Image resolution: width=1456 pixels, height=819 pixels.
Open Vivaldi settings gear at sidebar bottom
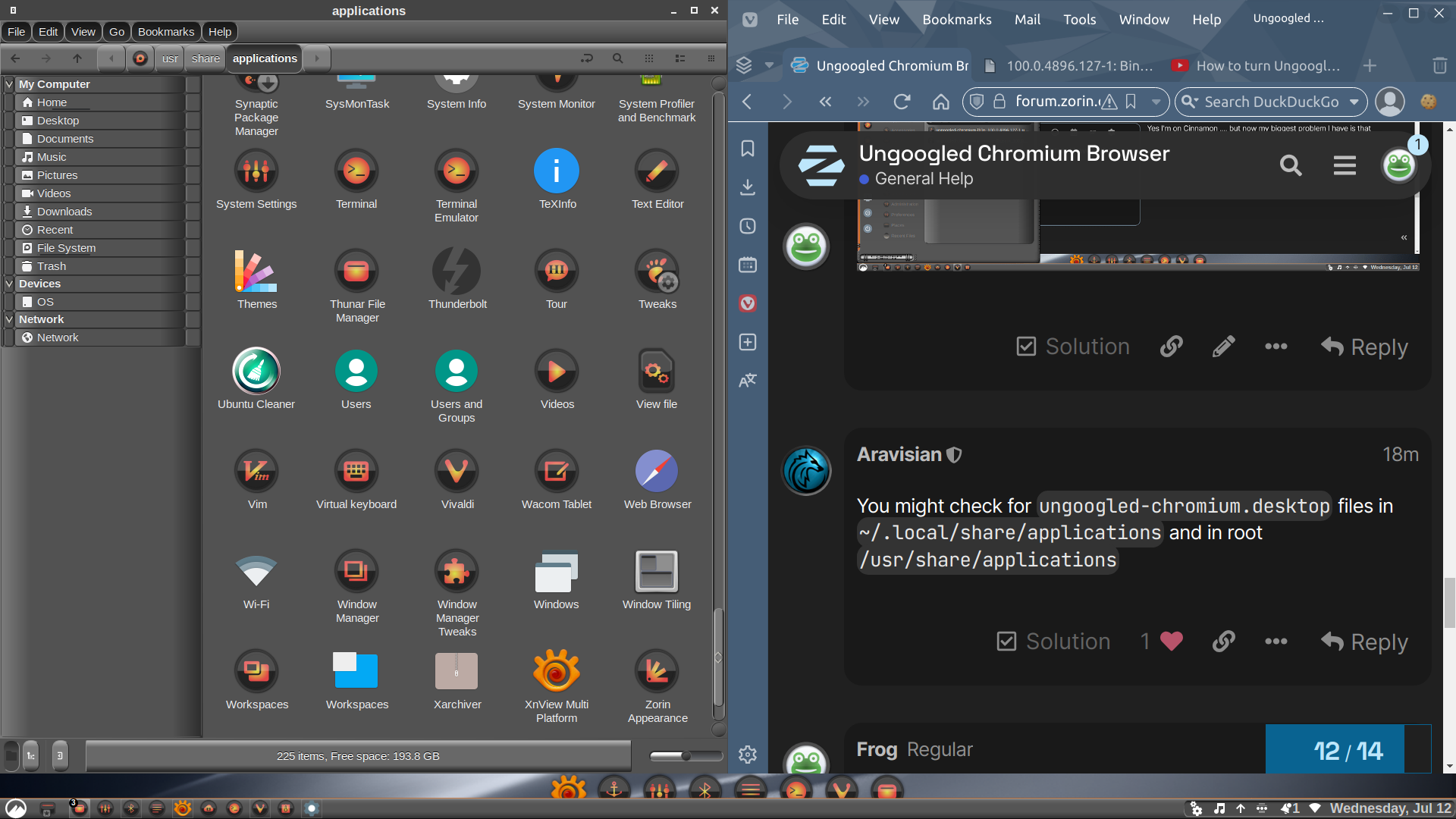click(748, 755)
